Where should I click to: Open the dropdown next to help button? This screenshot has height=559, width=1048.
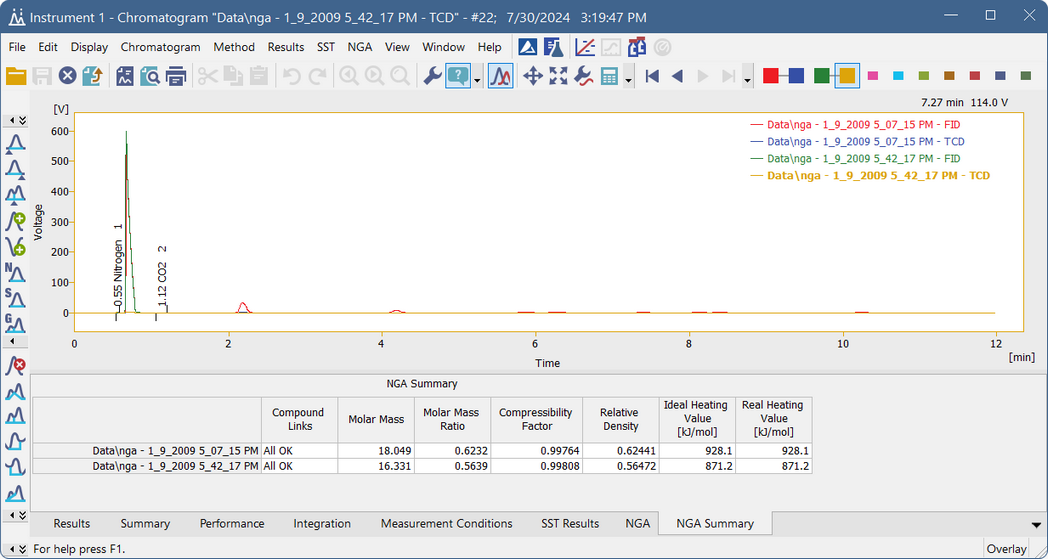(478, 79)
